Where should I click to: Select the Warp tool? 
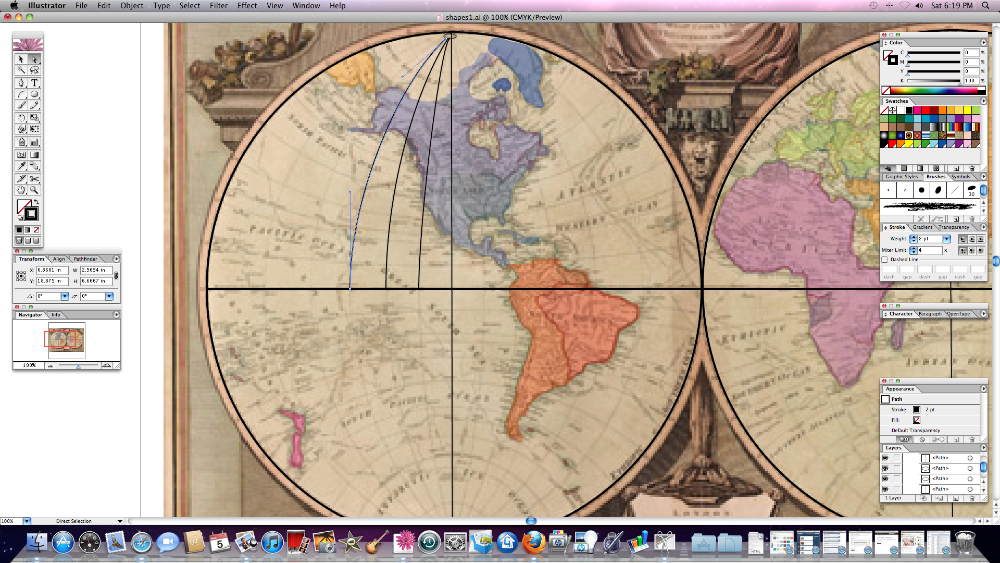tap(21, 129)
